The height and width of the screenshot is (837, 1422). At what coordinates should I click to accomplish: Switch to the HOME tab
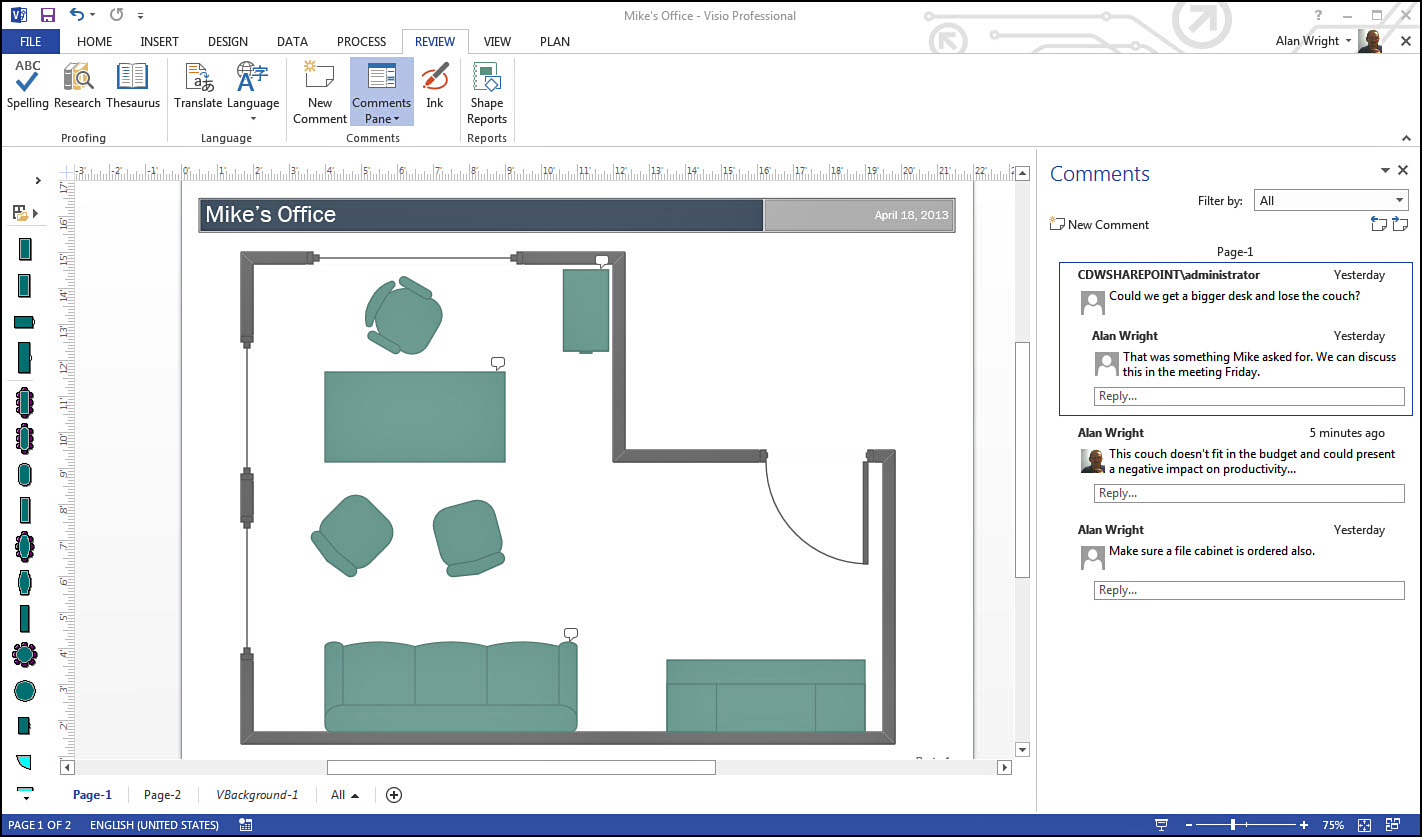pos(95,41)
